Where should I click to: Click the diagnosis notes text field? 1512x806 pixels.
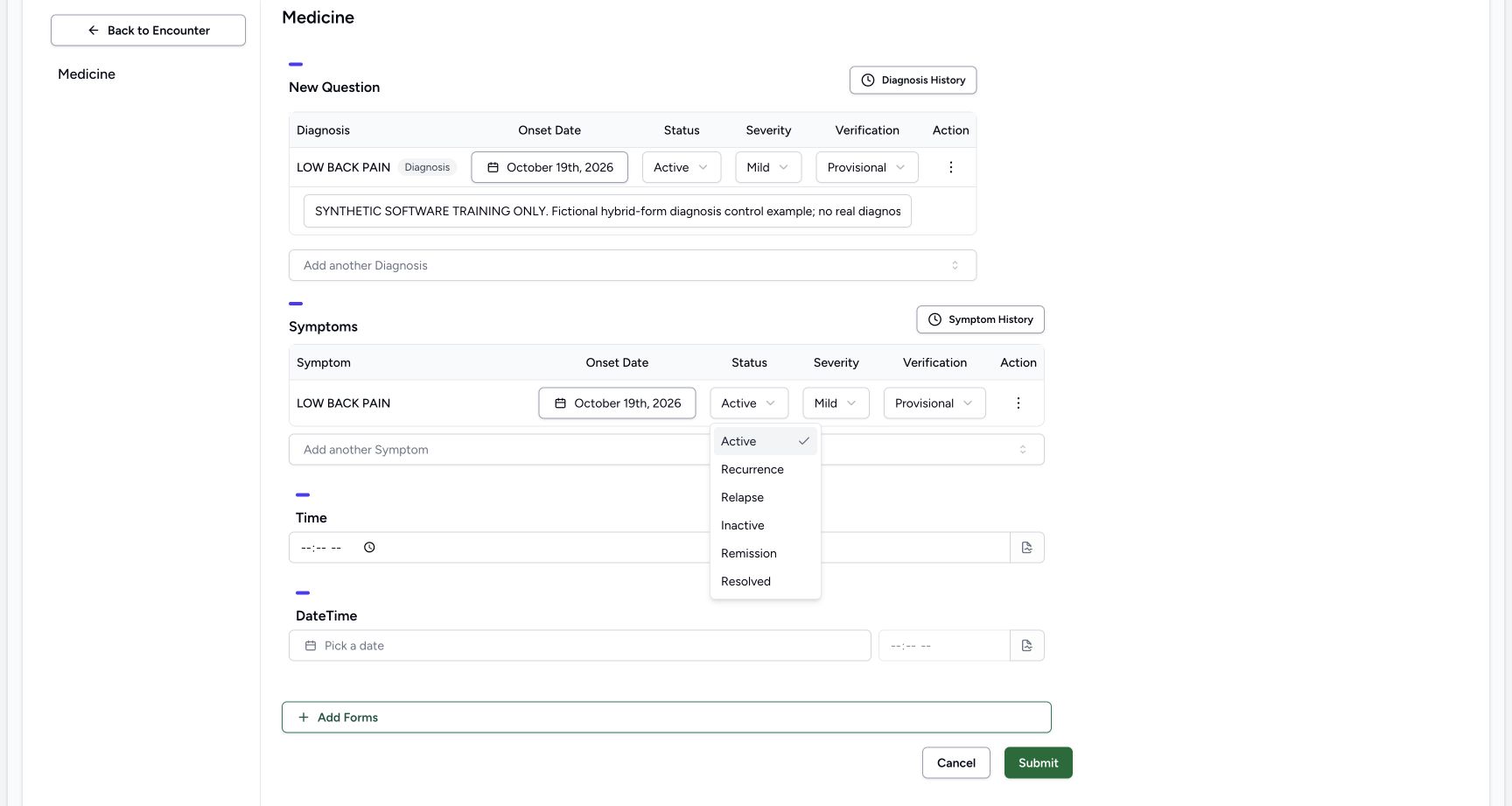[607, 212]
